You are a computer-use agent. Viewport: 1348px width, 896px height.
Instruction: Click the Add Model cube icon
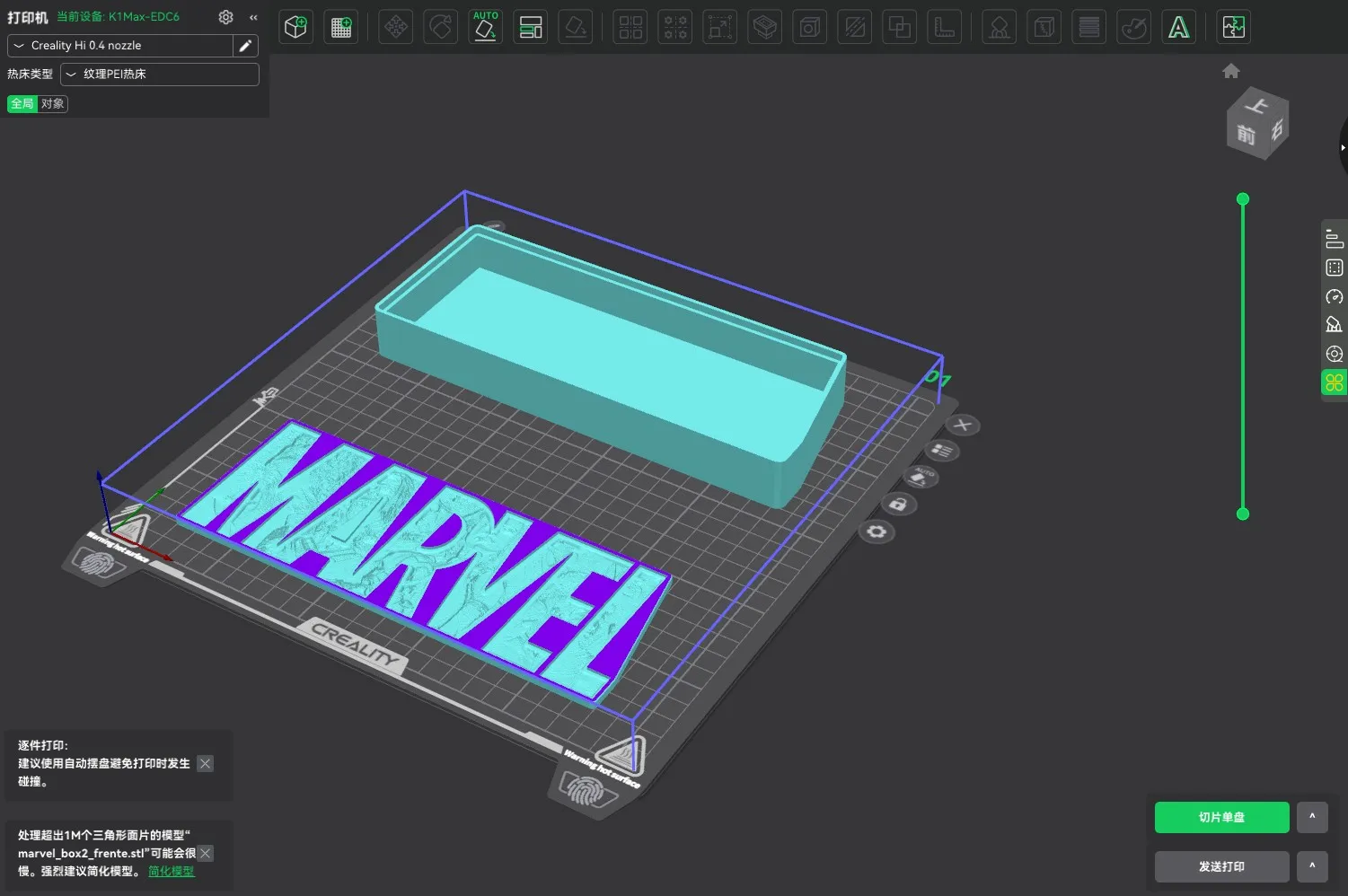(x=295, y=27)
